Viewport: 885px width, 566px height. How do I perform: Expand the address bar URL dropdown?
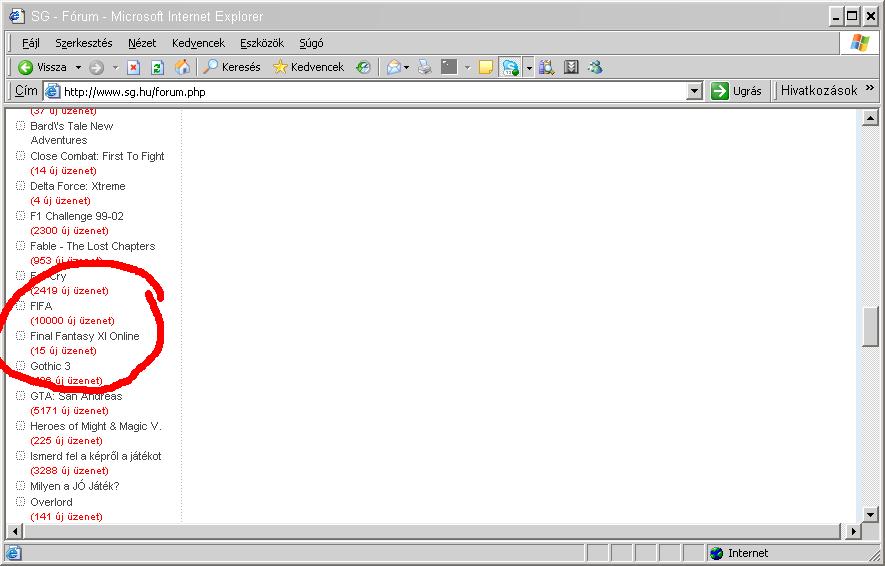pyautogui.click(x=695, y=91)
